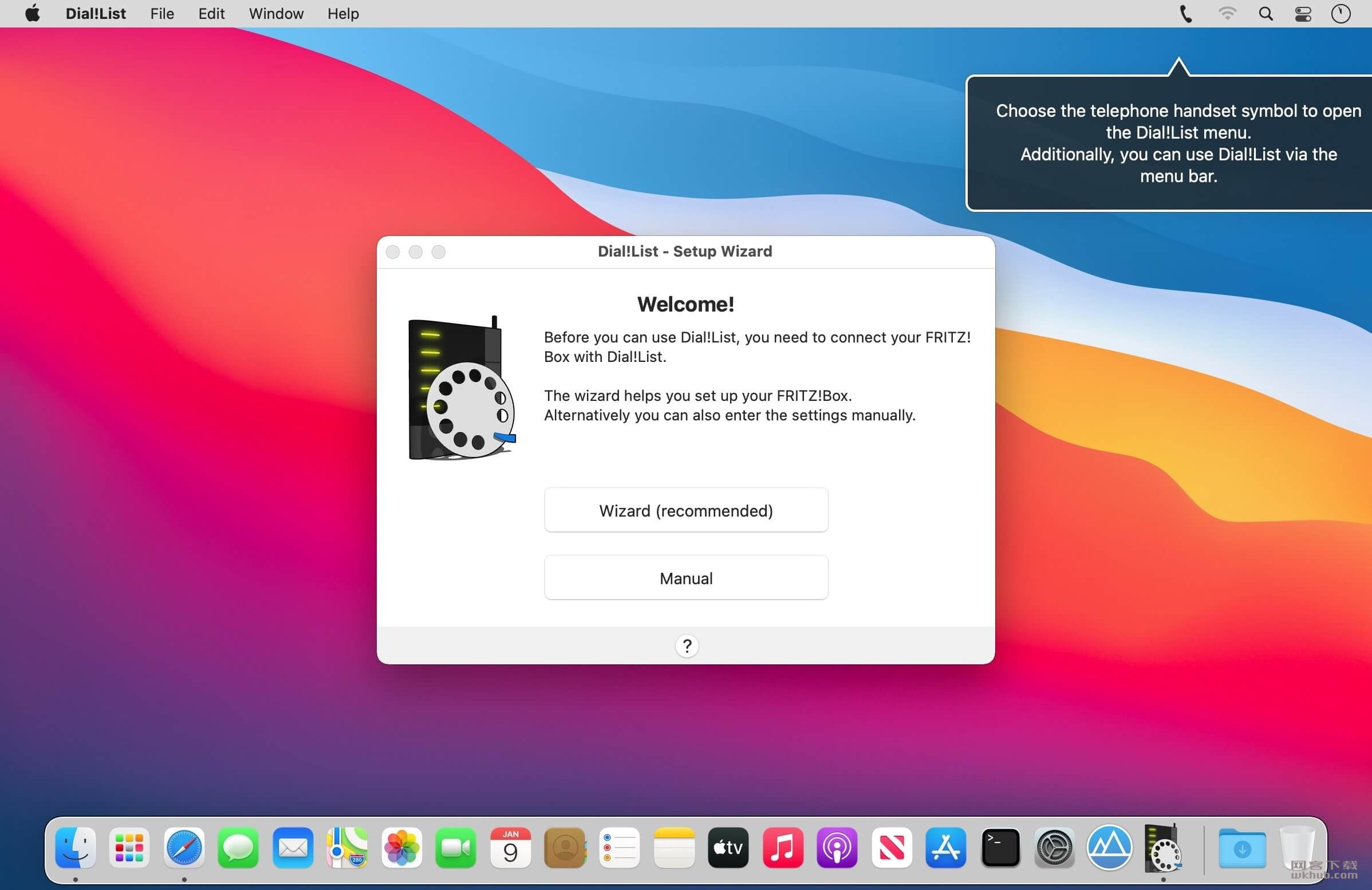Screen dimensions: 1372x890
Task: Open Messages from the Dock
Action: point(238,848)
